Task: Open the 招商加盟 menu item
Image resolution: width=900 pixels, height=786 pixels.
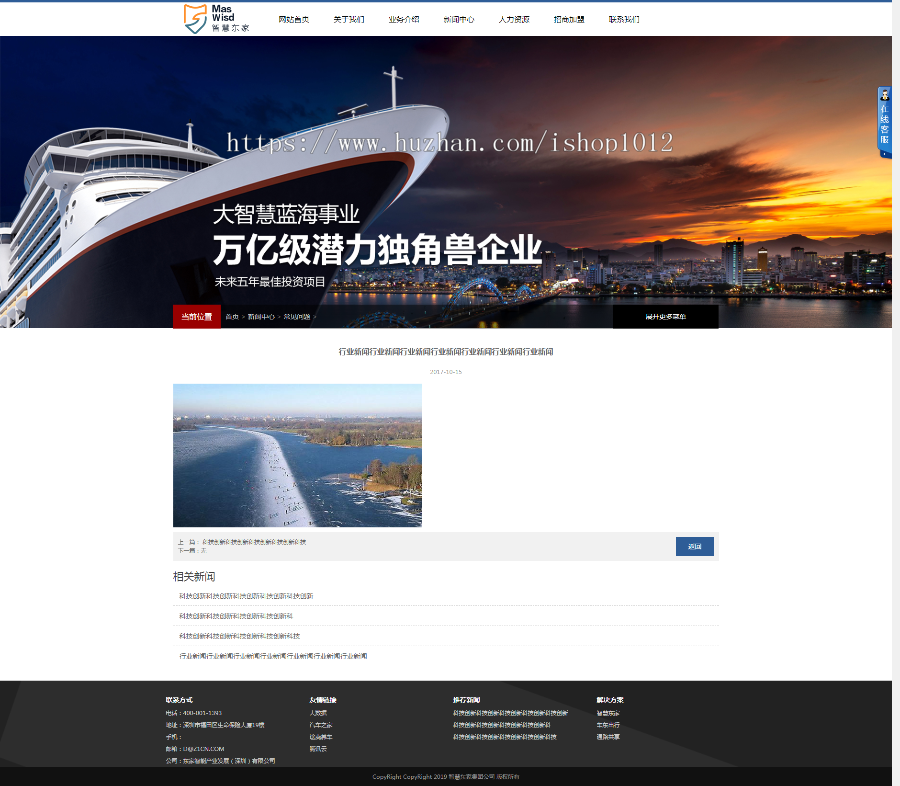Action: point(569,20)
